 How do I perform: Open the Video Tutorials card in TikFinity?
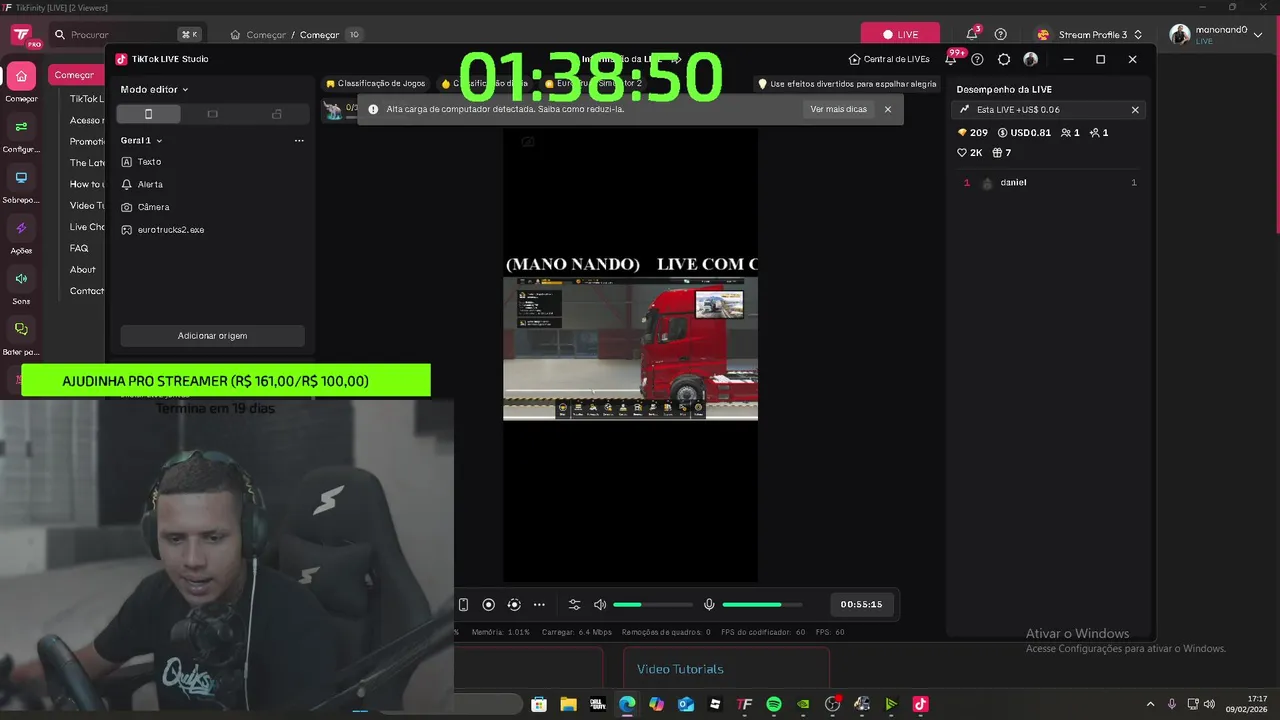(x=726, y=669)
